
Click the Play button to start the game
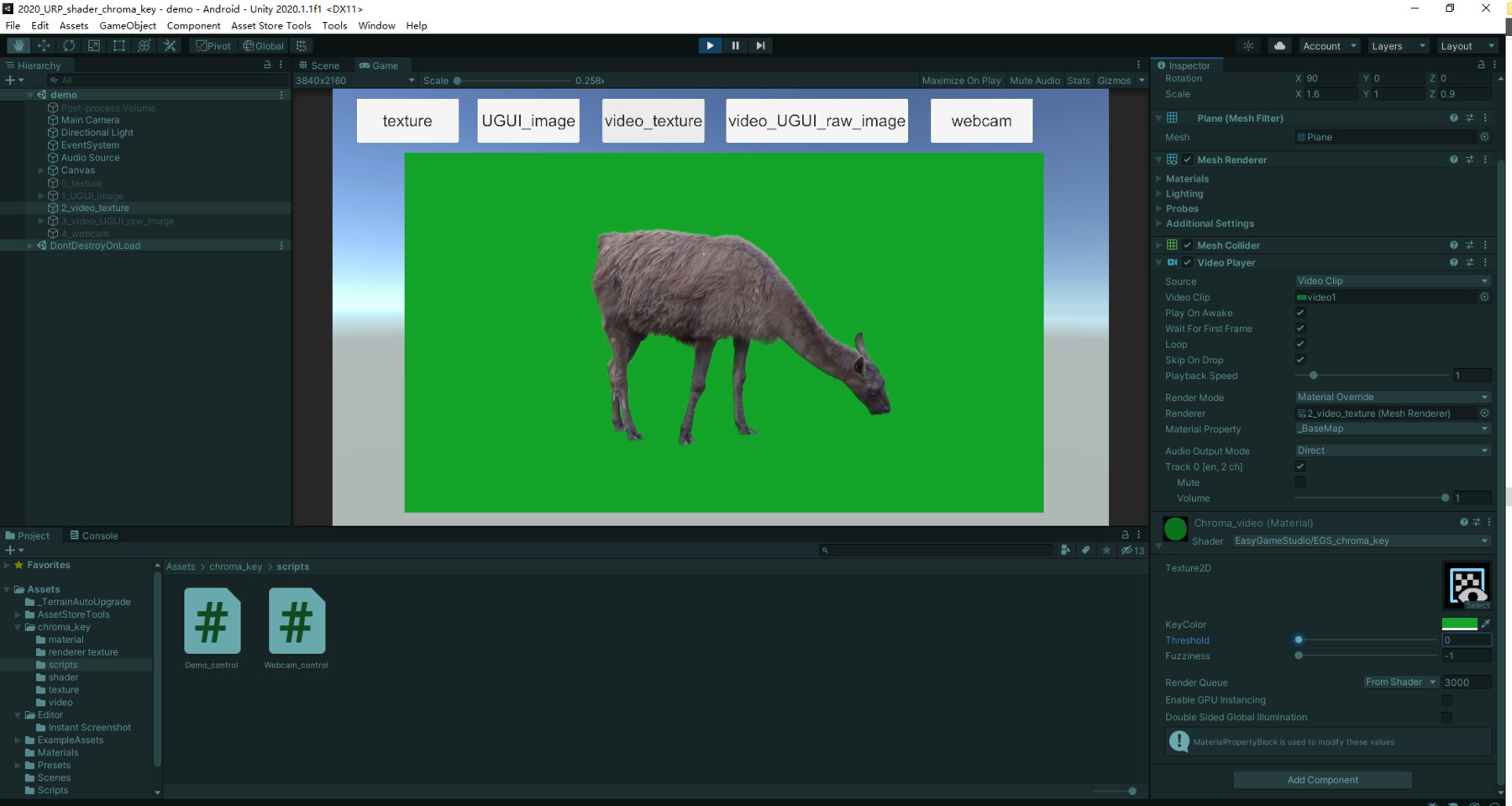pos(710,45)
